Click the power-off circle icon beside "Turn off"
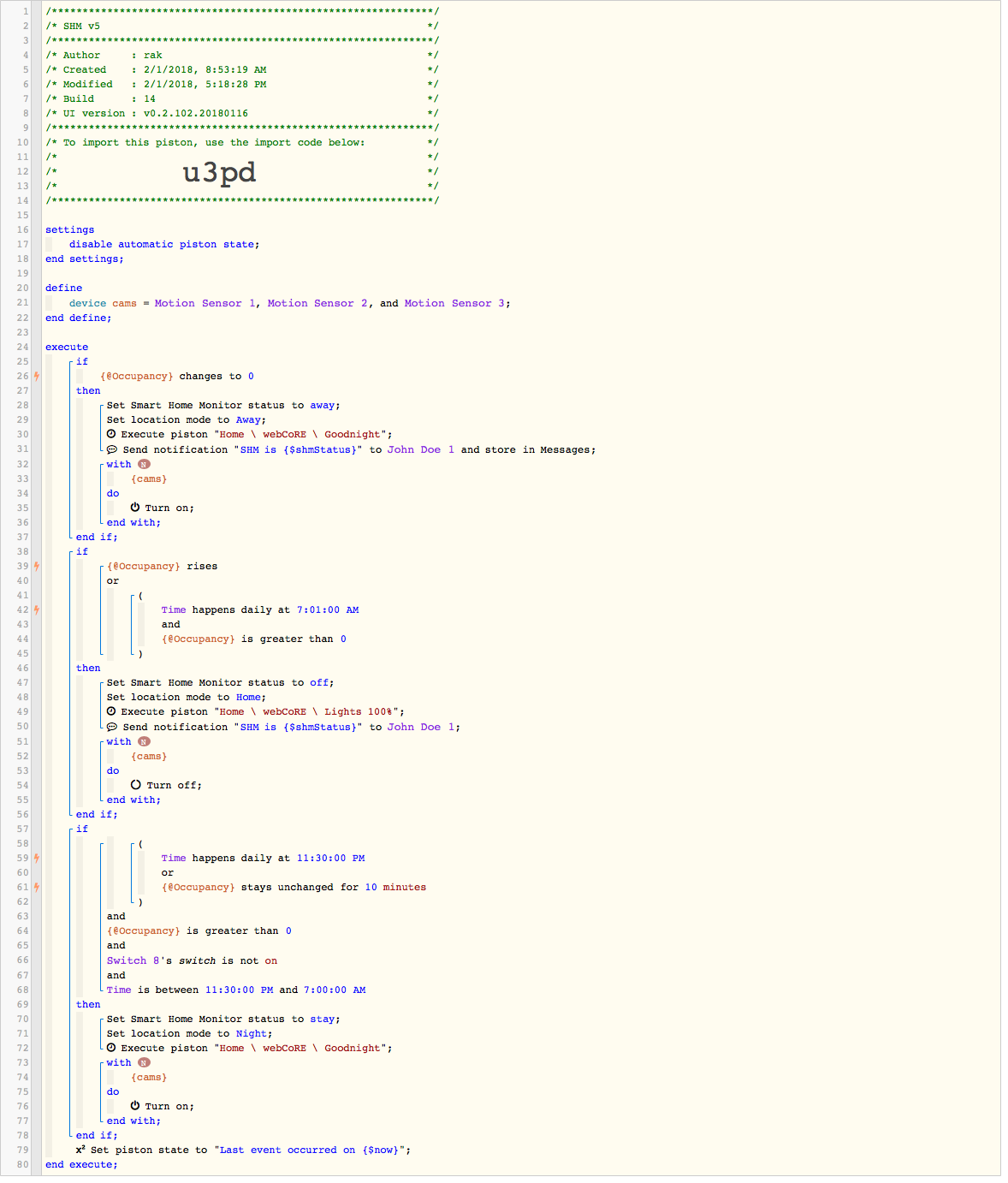The image size is (1008, 1183). point(136,785)
